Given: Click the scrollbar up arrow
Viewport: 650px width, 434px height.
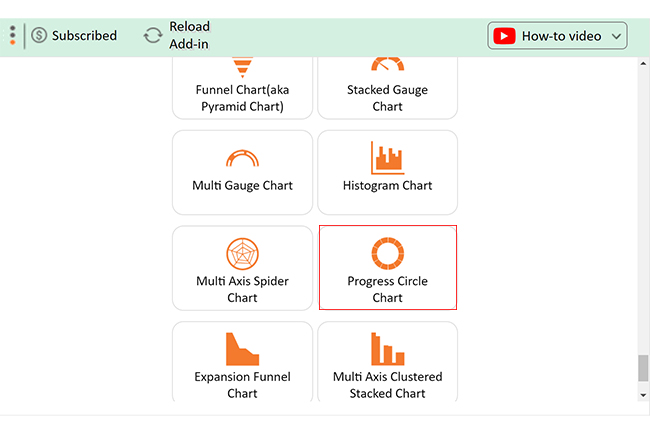Looking at the screenshot, I should click(643, 63).
